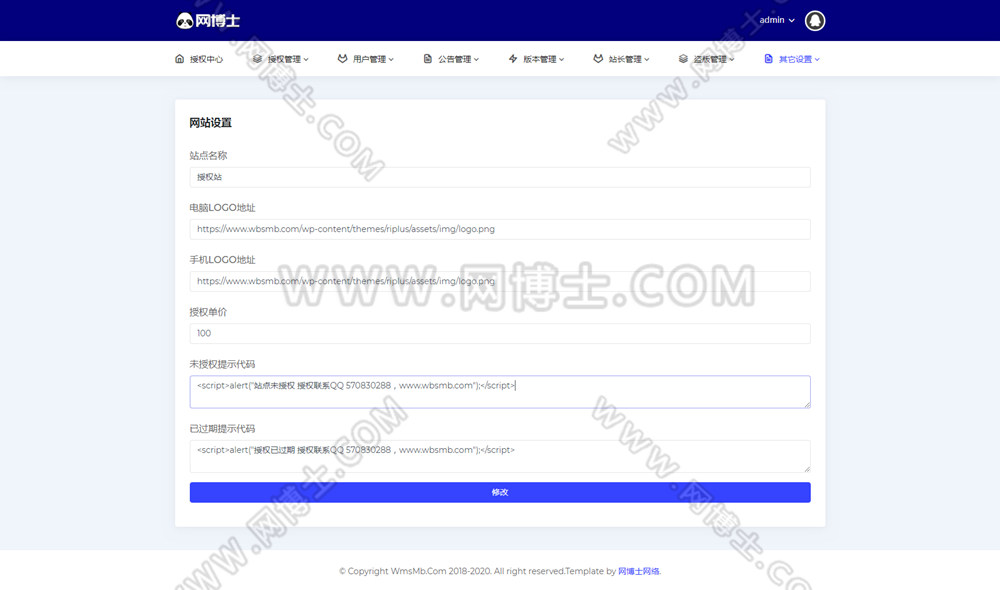Click the 网站设置 heading
Screen dimensions: 1000x590
pos(210,122)
